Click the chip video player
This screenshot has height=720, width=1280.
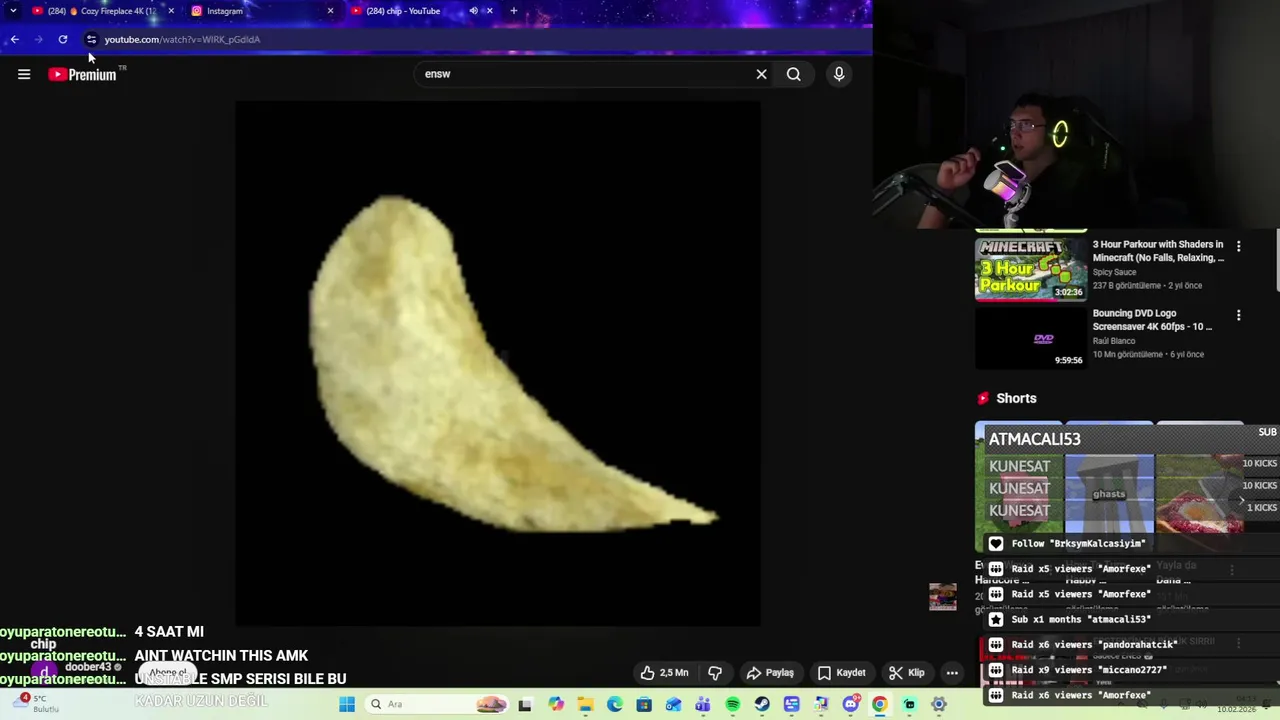[498, 363]
